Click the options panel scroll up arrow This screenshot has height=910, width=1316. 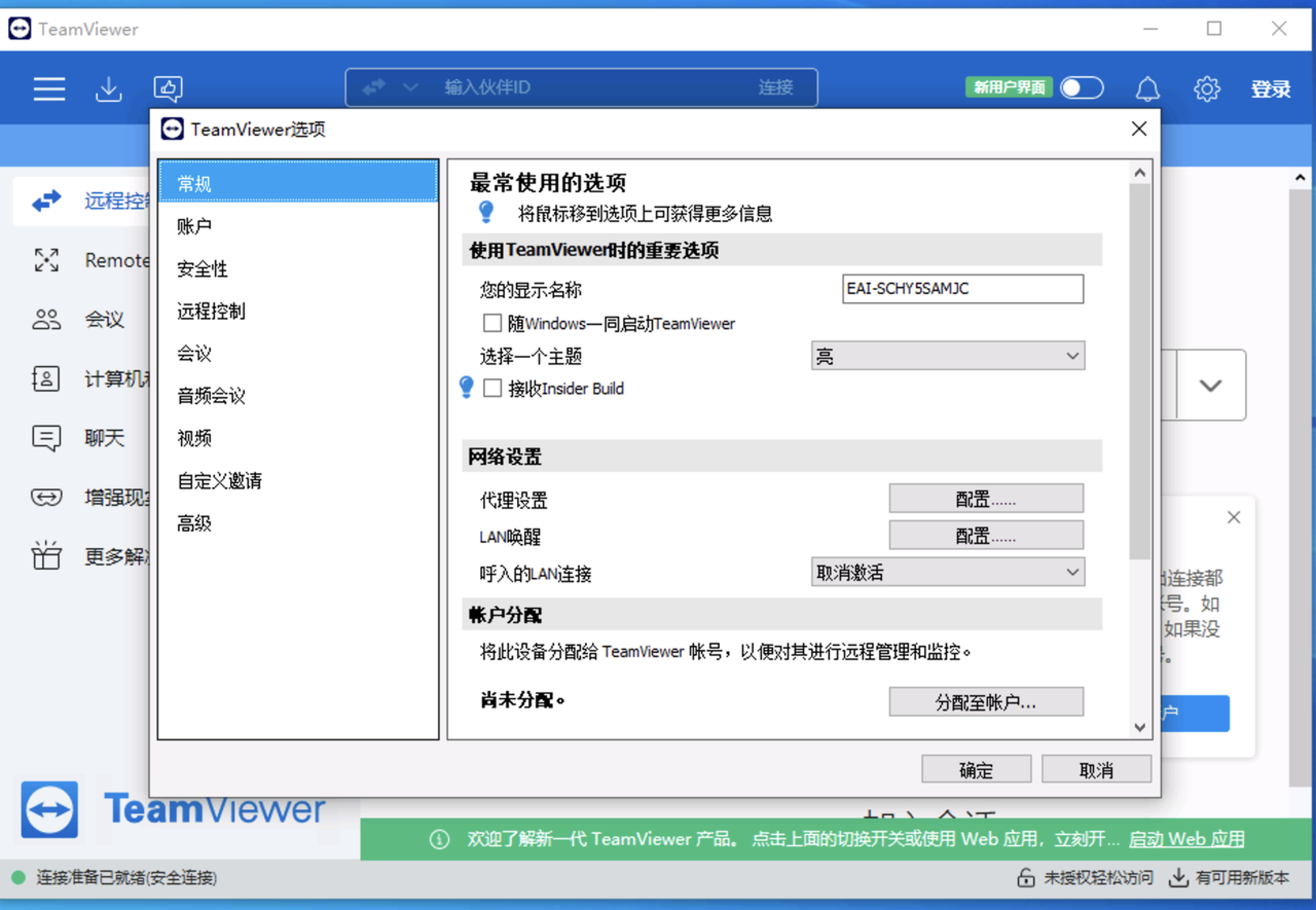[1140, 172]
